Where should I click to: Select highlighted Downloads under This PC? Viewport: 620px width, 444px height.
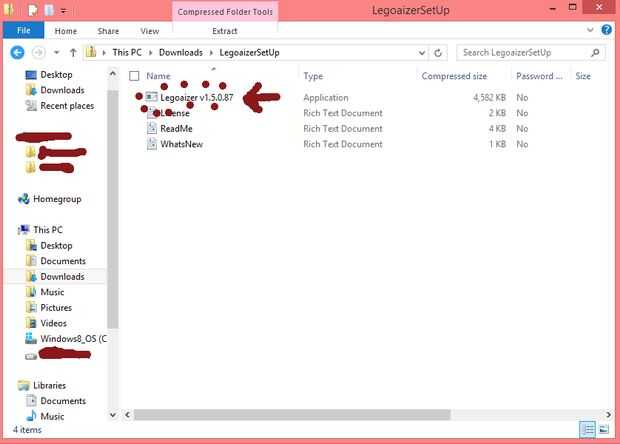pyautogui.click(x=62, y=276)
